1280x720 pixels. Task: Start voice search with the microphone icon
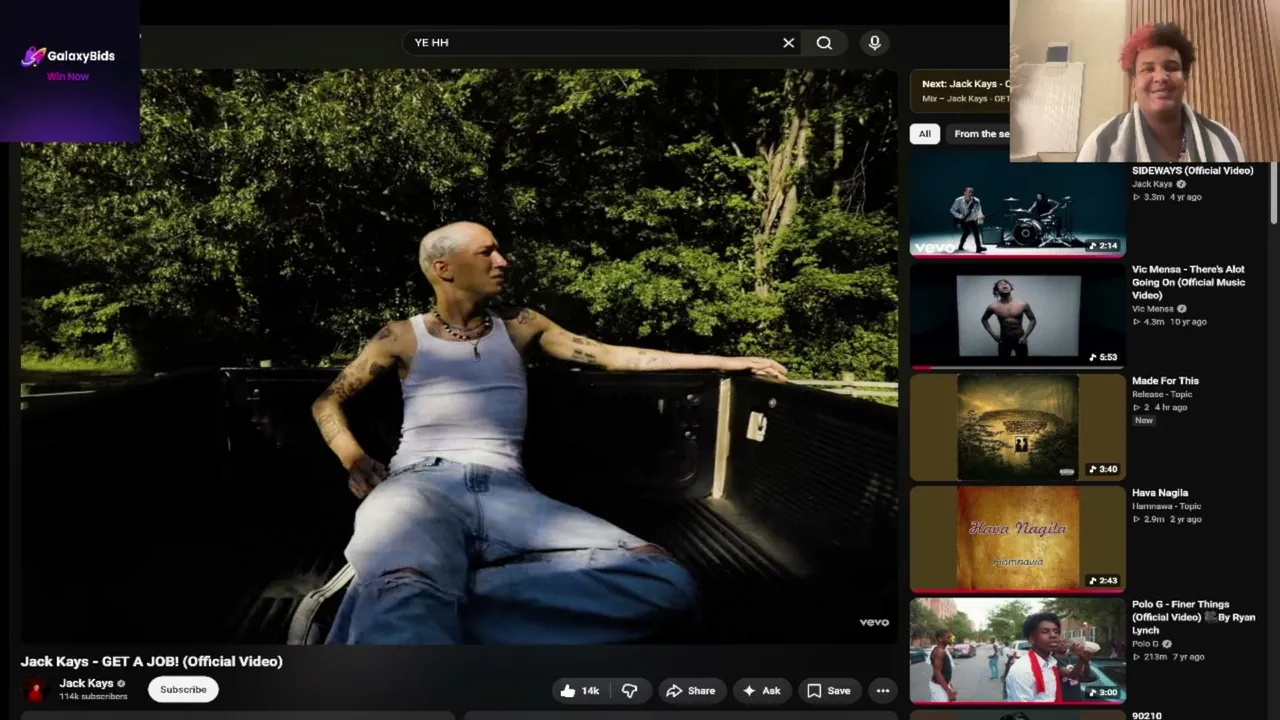[x=875, y=43]
